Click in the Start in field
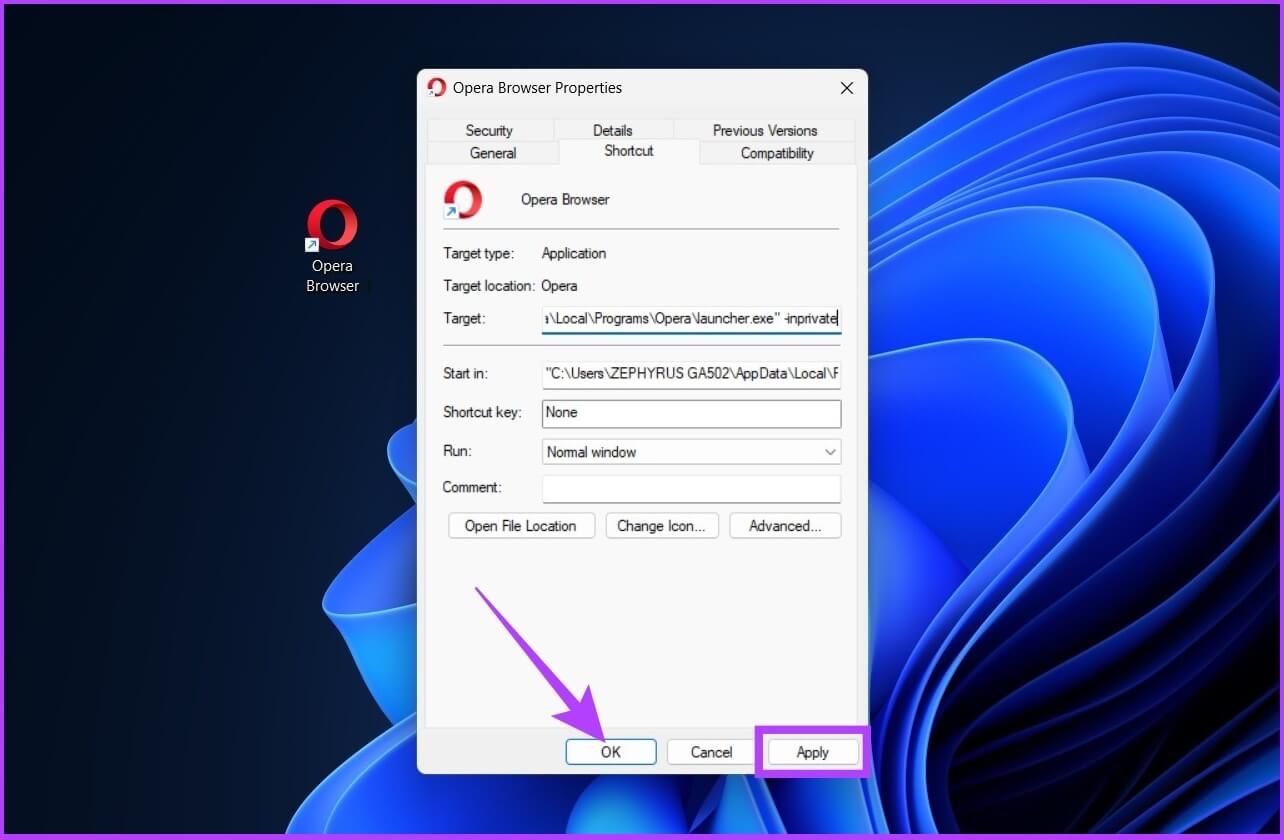The width and height of the screenshot is (1284, 840). 691,374
